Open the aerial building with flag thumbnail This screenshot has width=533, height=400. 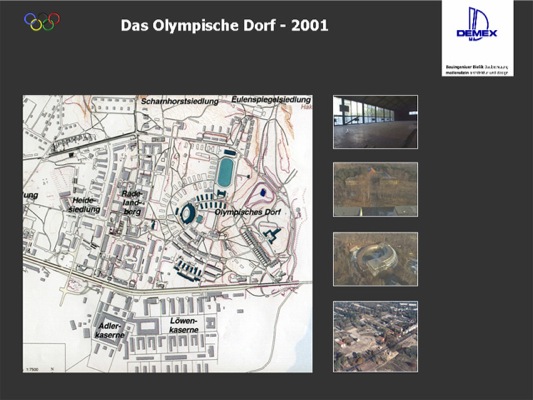point(375,189)
